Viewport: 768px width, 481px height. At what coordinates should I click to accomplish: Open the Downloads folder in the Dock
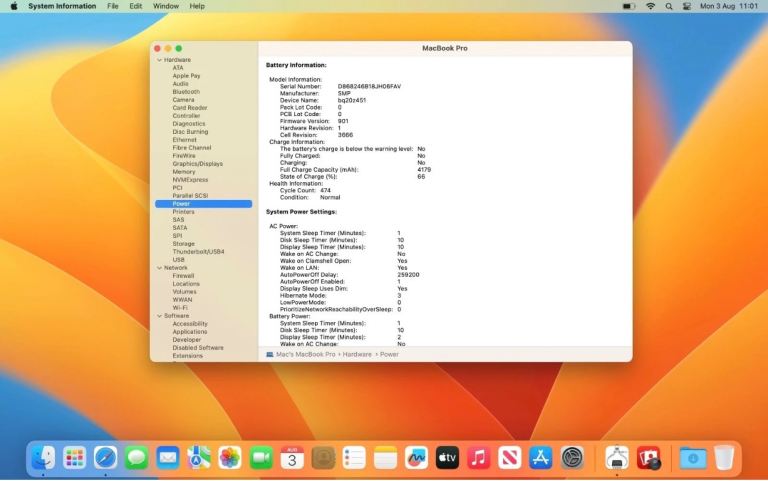point(693,458)
